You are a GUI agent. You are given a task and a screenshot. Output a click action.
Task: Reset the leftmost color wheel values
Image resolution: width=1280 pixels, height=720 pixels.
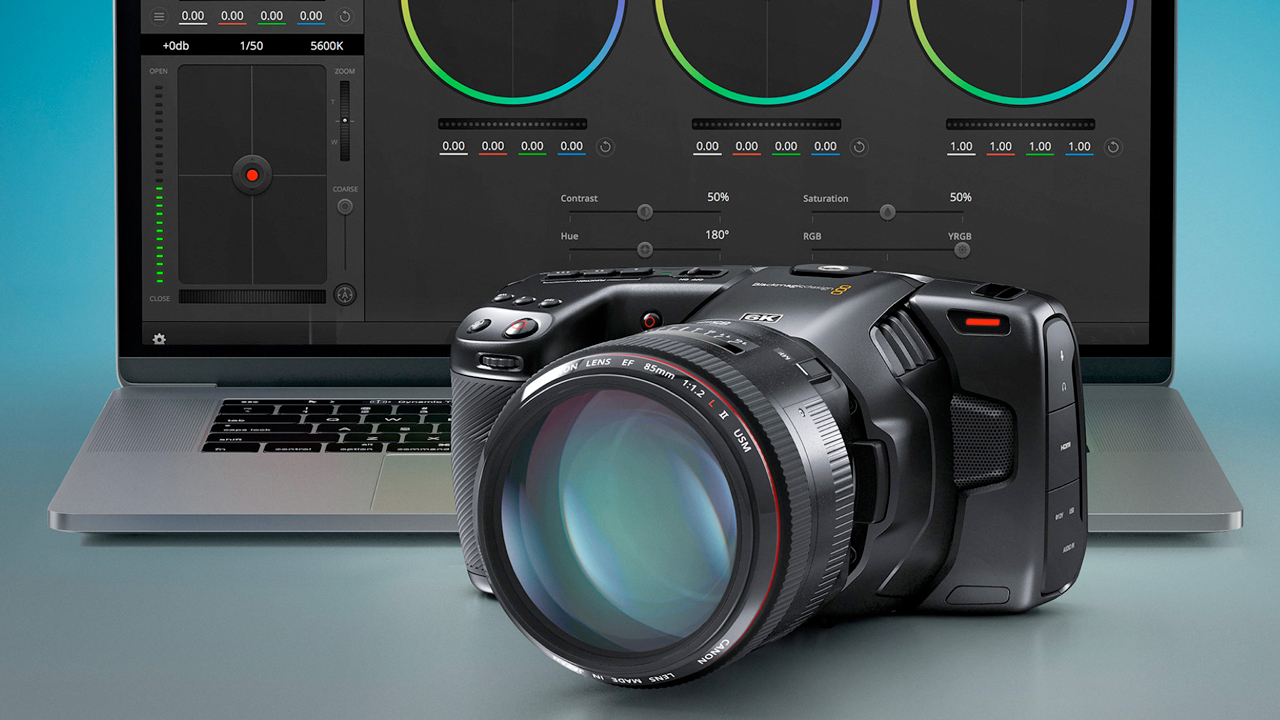(605, 147)
